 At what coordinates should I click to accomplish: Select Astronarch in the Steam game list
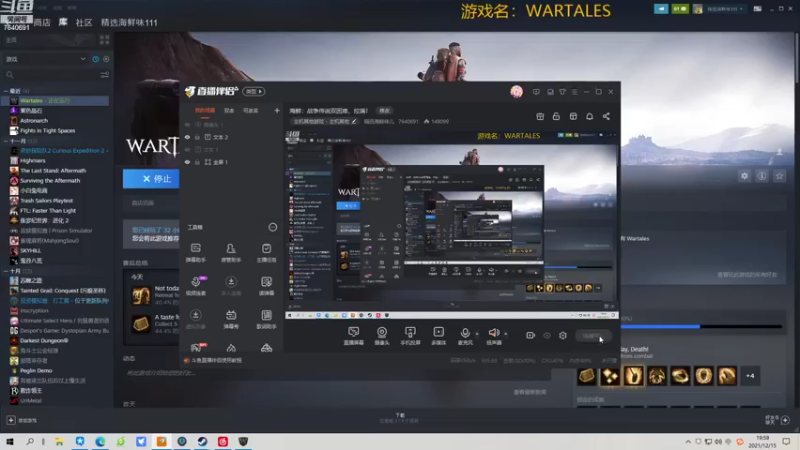34,121
